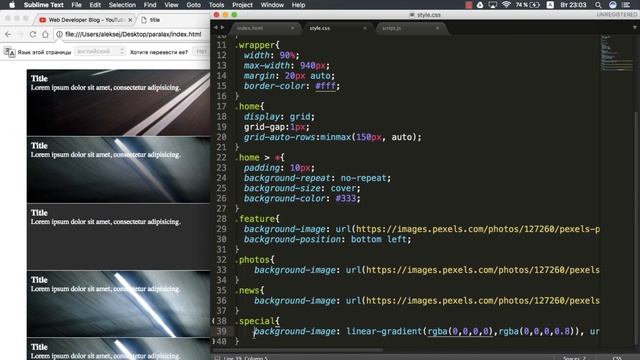Click 'background-position' on line 30
640x360 pixels.
292,239
